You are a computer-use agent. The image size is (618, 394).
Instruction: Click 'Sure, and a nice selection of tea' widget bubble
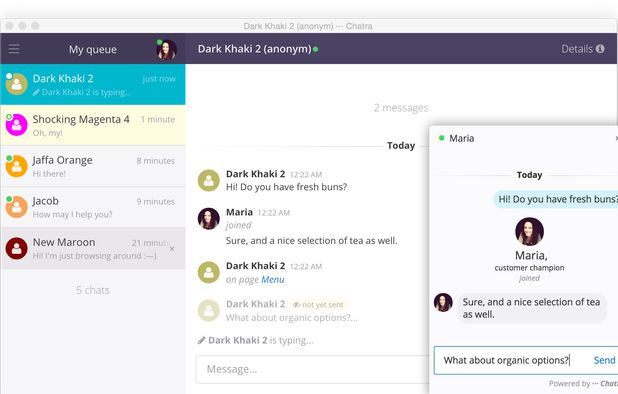click(531, 308)
